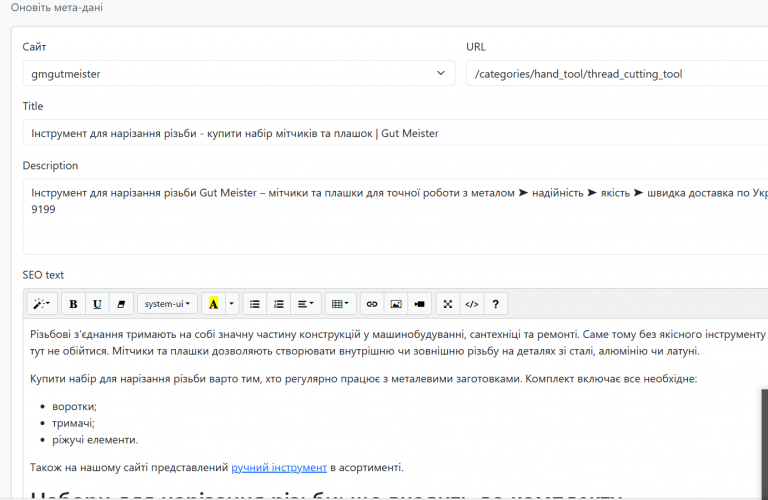
Task: Click the insert video icon
Action: [420, 304]
